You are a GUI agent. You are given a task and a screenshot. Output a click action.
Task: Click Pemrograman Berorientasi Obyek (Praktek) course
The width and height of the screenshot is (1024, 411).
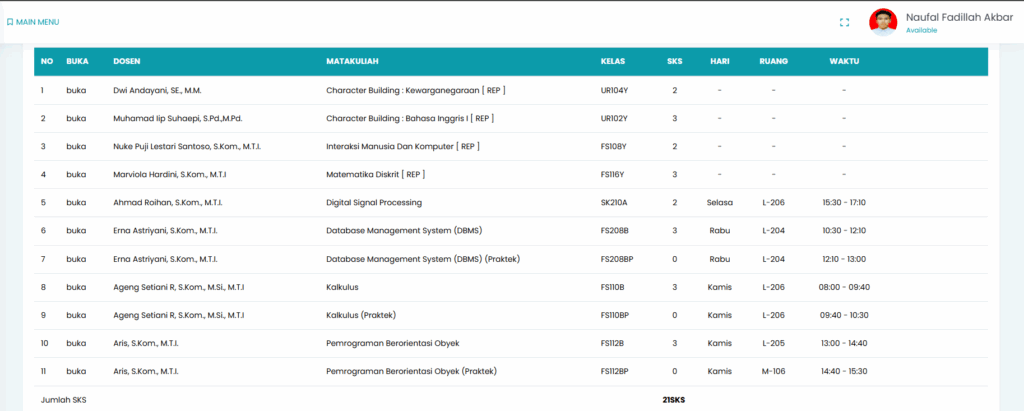411,372
